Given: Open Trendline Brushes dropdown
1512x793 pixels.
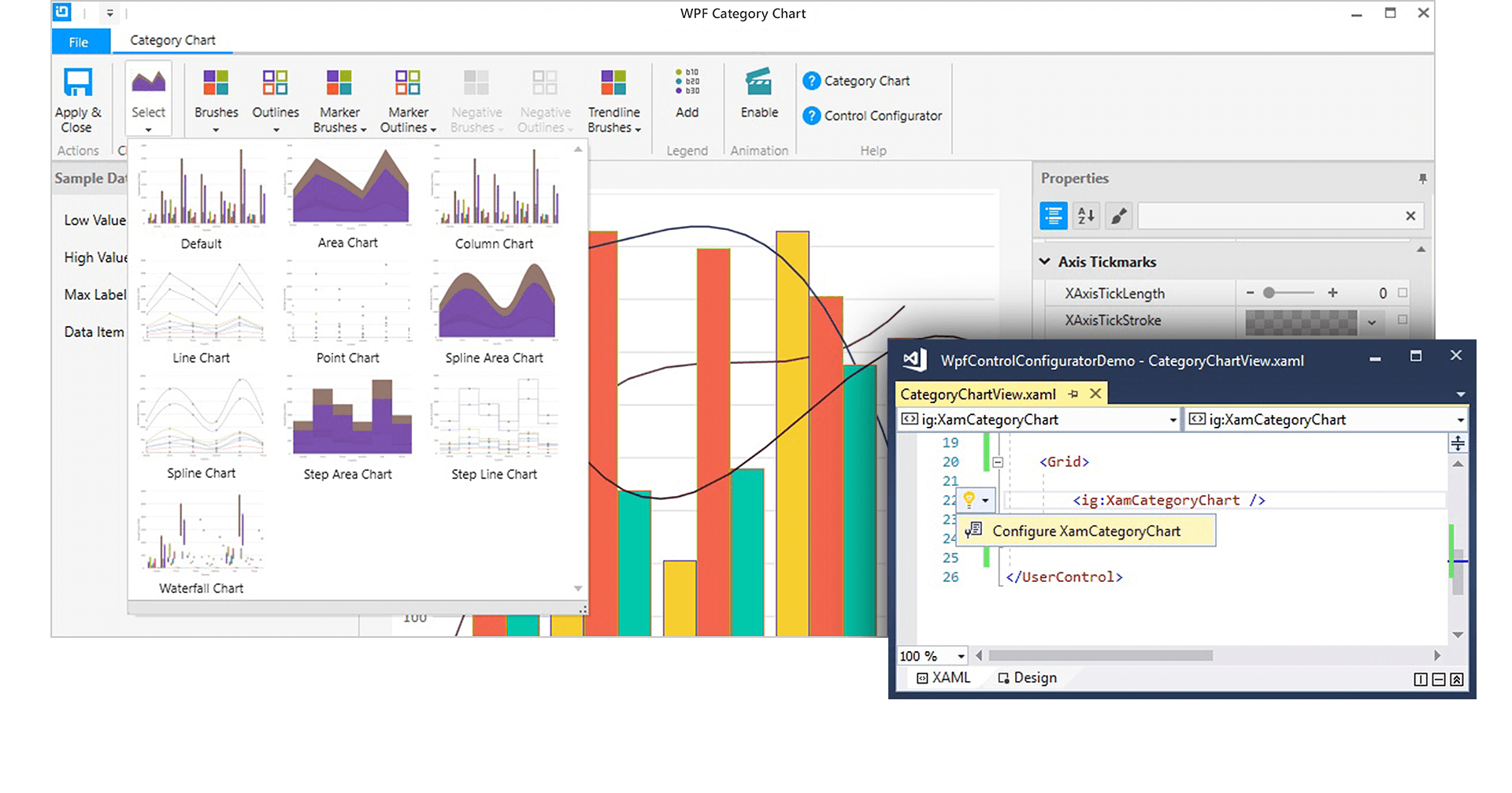Looking at the screenshot, I should (x=614, y=100).
